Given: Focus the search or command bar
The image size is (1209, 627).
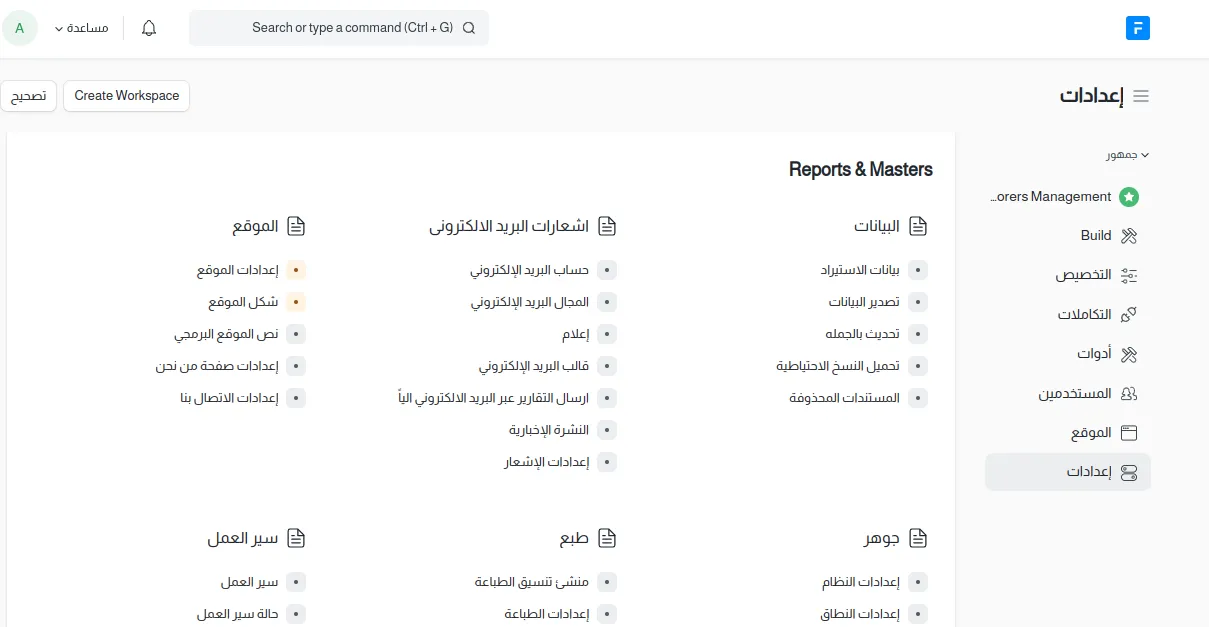Looking at the screenshot, I should pyautogui.click(x=339, y=28).
